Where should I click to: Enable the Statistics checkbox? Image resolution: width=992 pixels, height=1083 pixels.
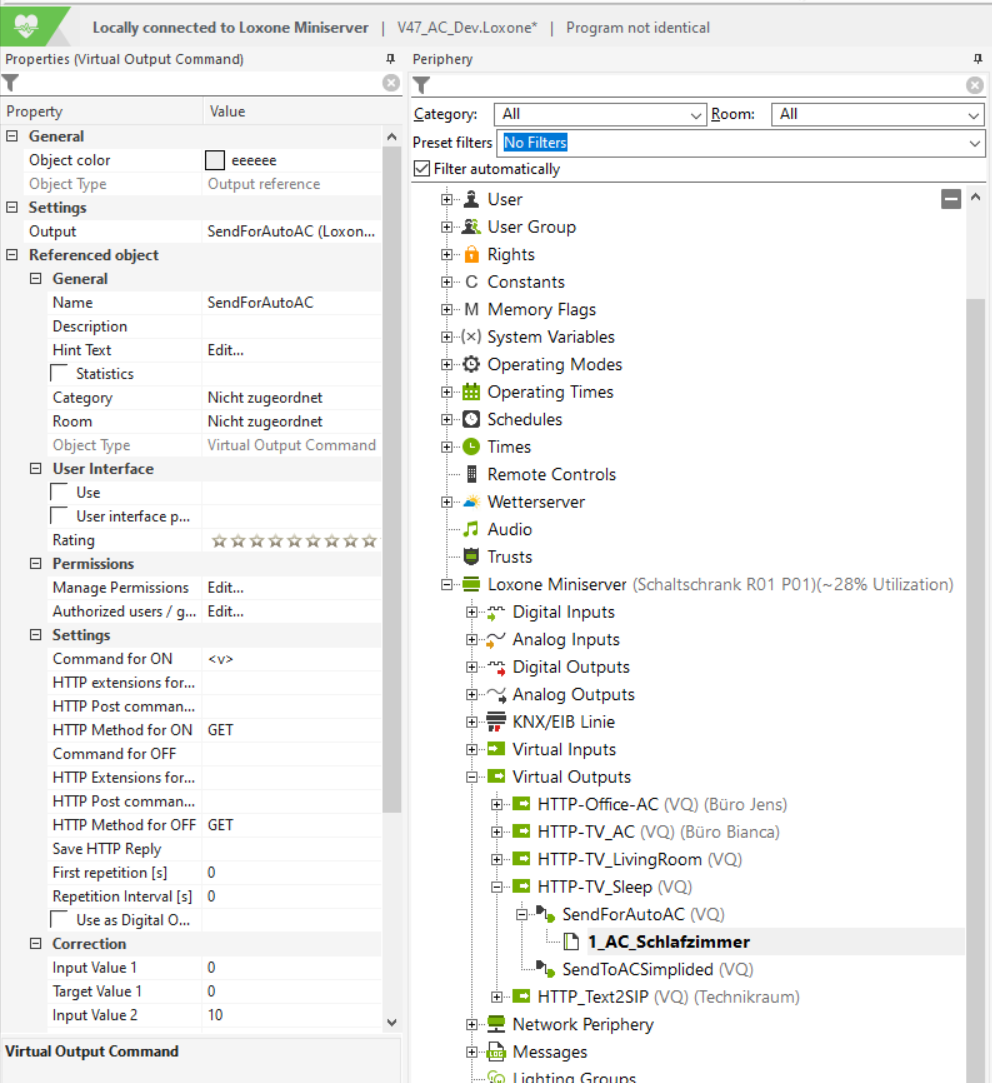(59, 374)
